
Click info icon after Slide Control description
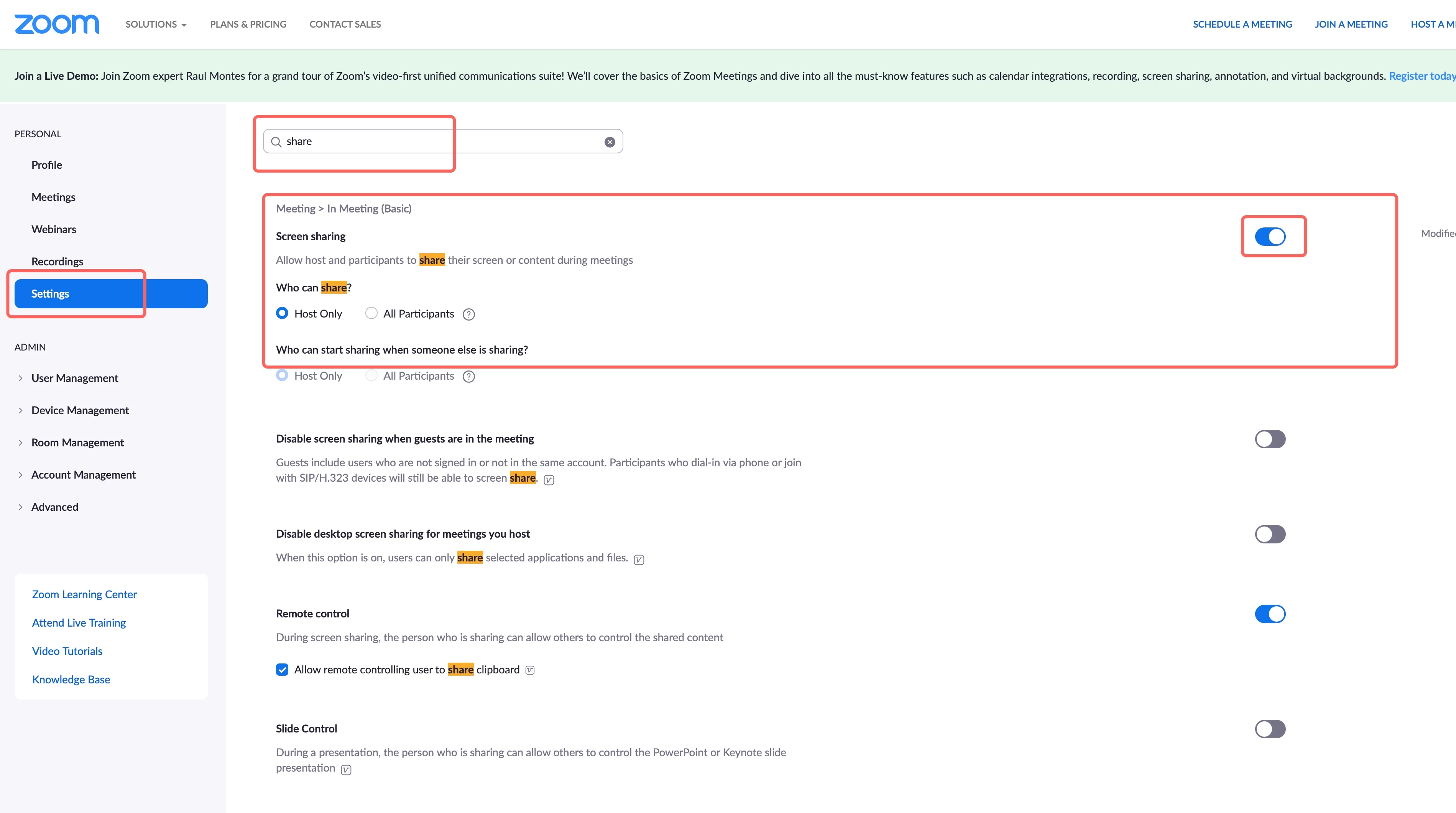[x=346, y=769]
